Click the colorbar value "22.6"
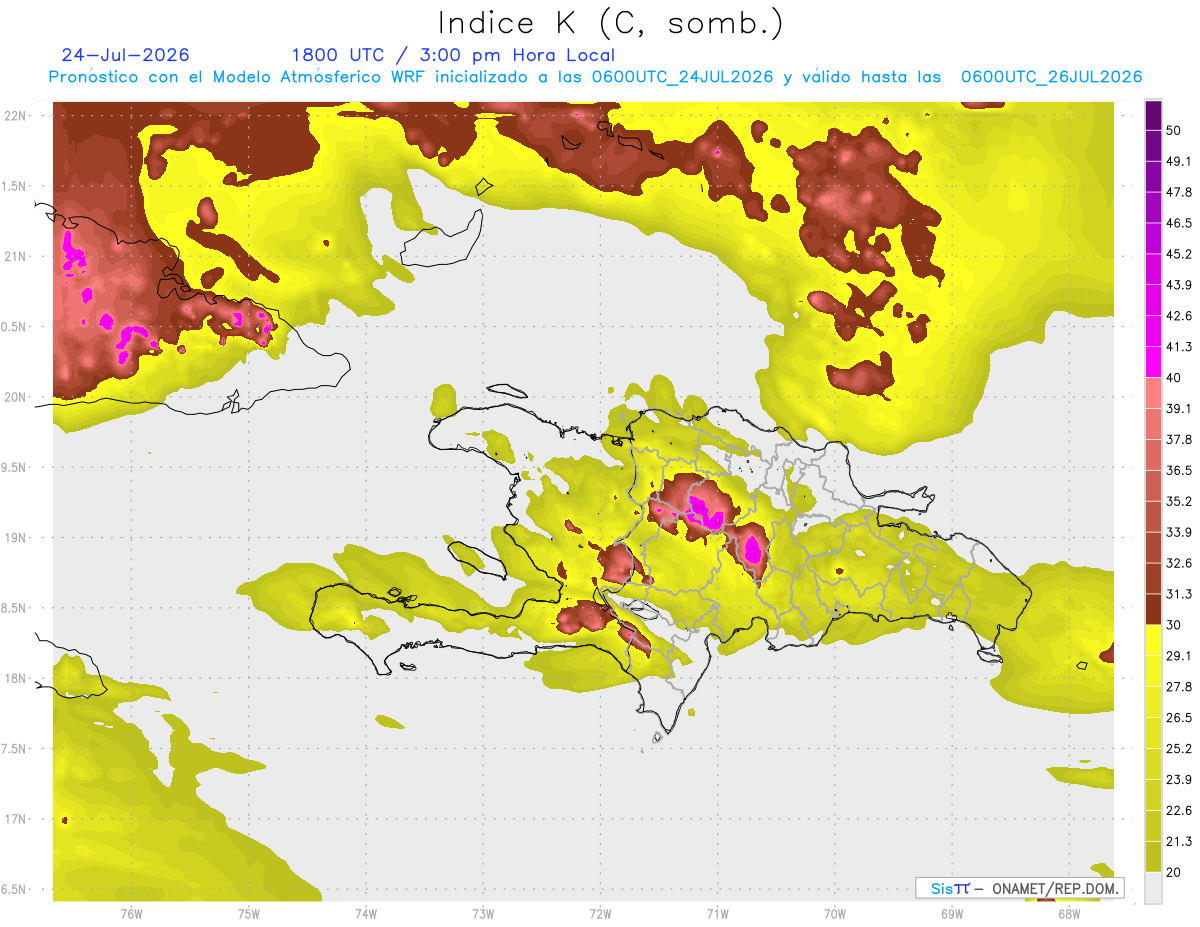The width and height of the screenshot is (1200, 927). point(1179,811)
